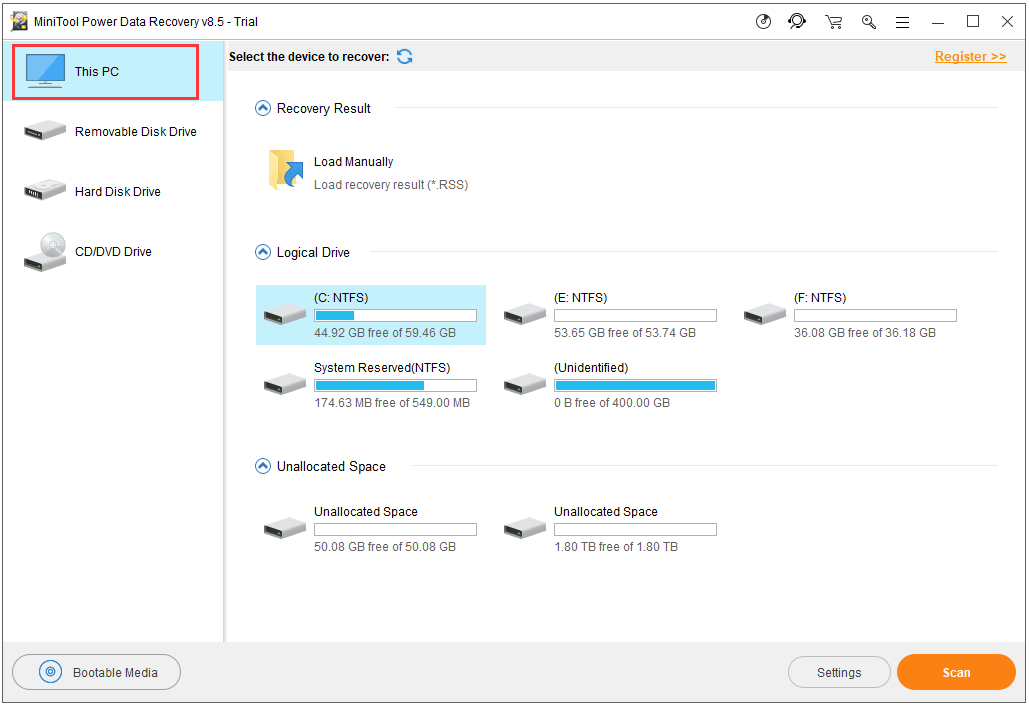
Task: Click the MiniTool app logo in title bar
Action: (x=20, y=22)
